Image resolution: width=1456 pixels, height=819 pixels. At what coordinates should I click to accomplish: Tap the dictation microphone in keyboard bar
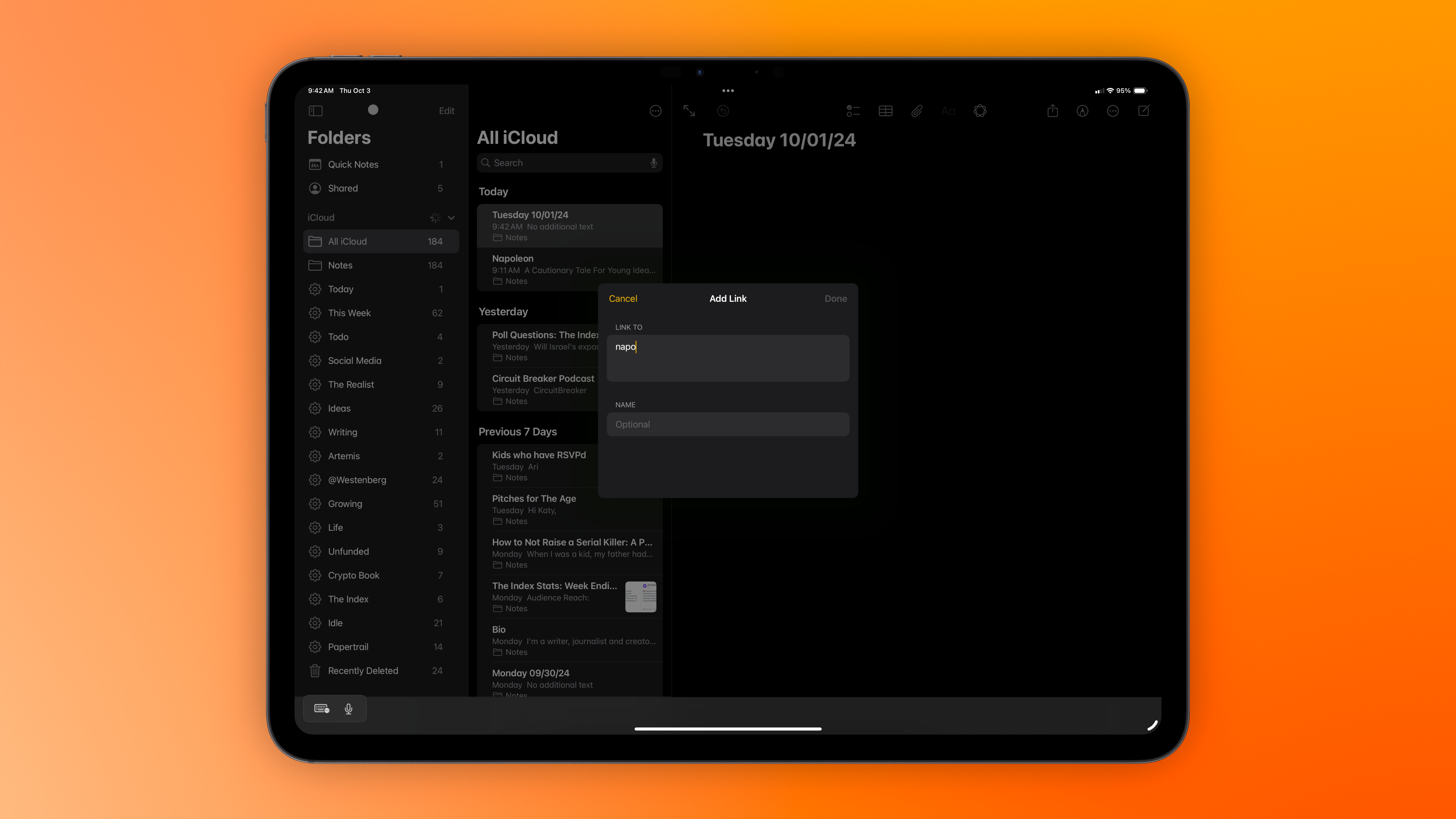[349, 709]
